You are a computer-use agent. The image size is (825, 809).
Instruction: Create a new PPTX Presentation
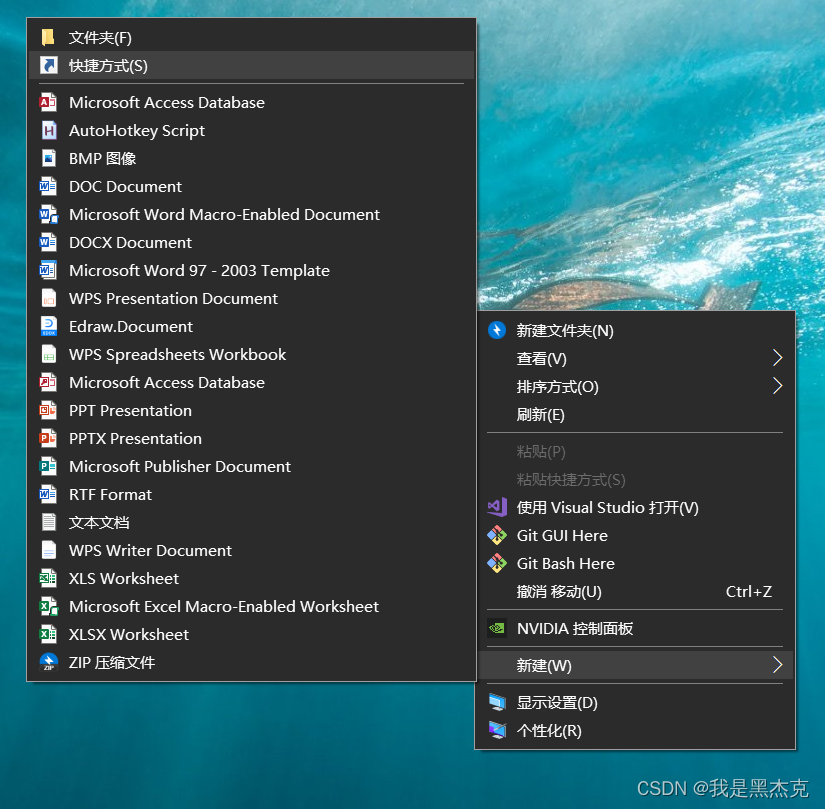click(x=251, y=438)
